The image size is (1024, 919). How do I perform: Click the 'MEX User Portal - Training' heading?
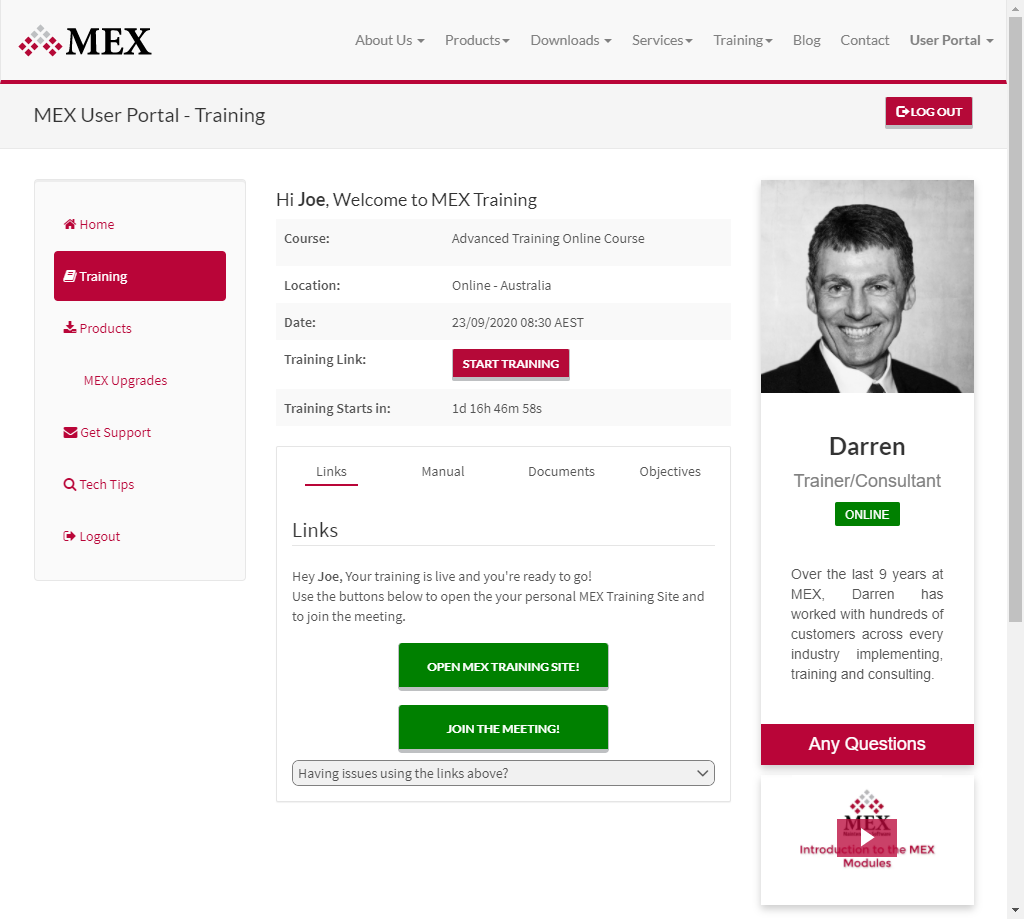click(x=150, y=115)
